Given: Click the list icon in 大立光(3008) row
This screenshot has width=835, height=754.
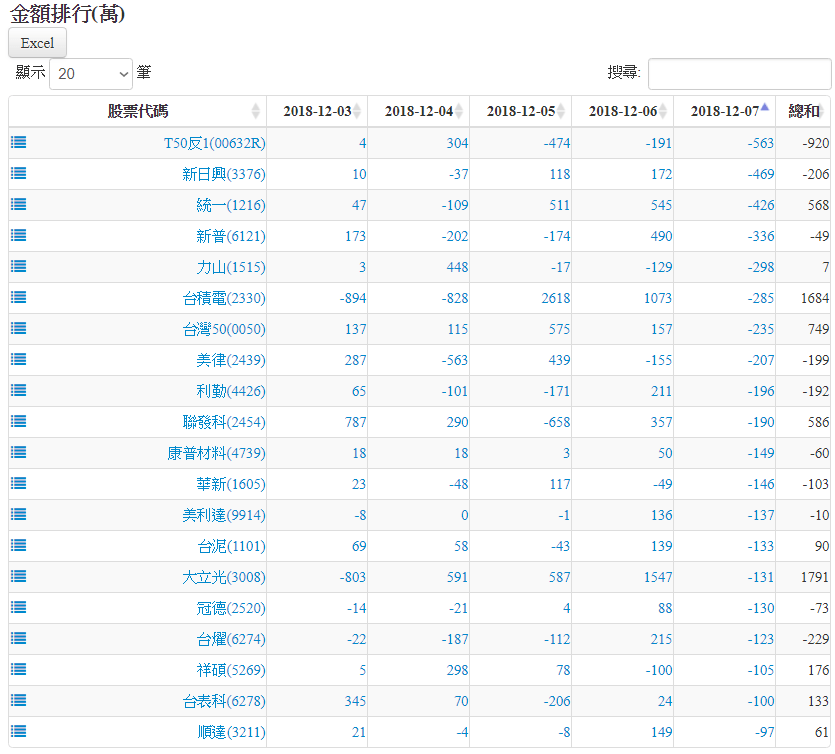Looking at the screenshot, I should (x=18, y=576).
